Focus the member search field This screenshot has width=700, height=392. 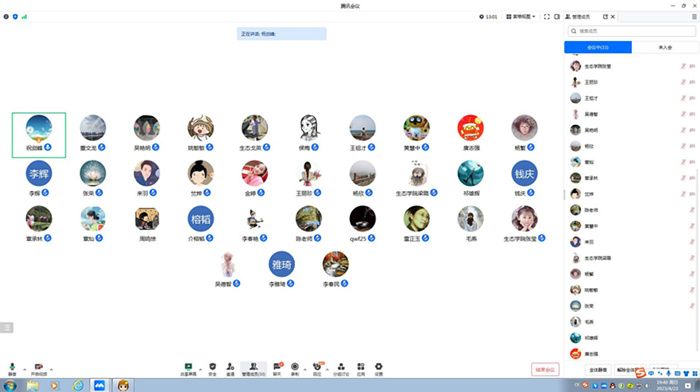pos(632,31)
